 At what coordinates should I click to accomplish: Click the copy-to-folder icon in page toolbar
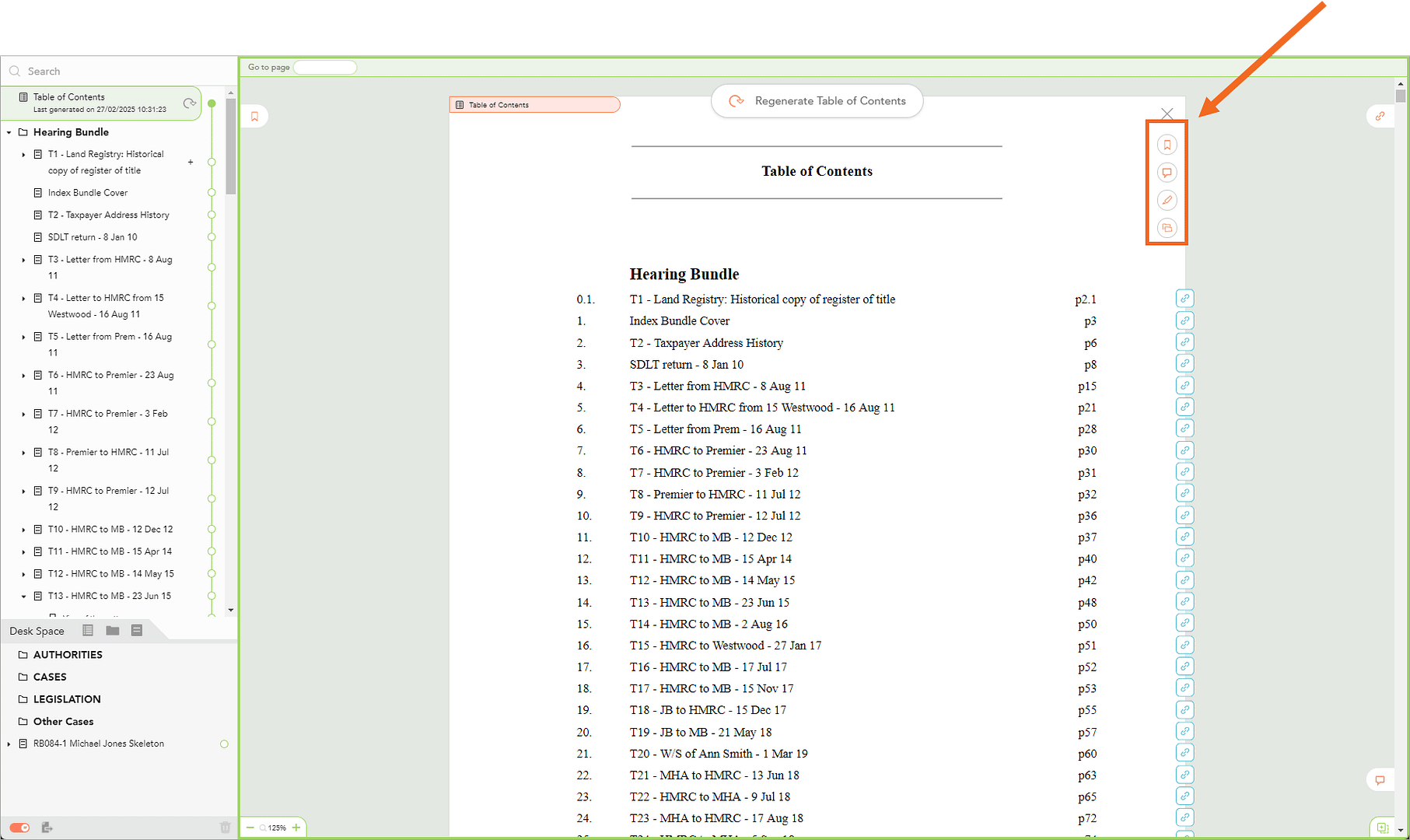(x=1167, y=228)
